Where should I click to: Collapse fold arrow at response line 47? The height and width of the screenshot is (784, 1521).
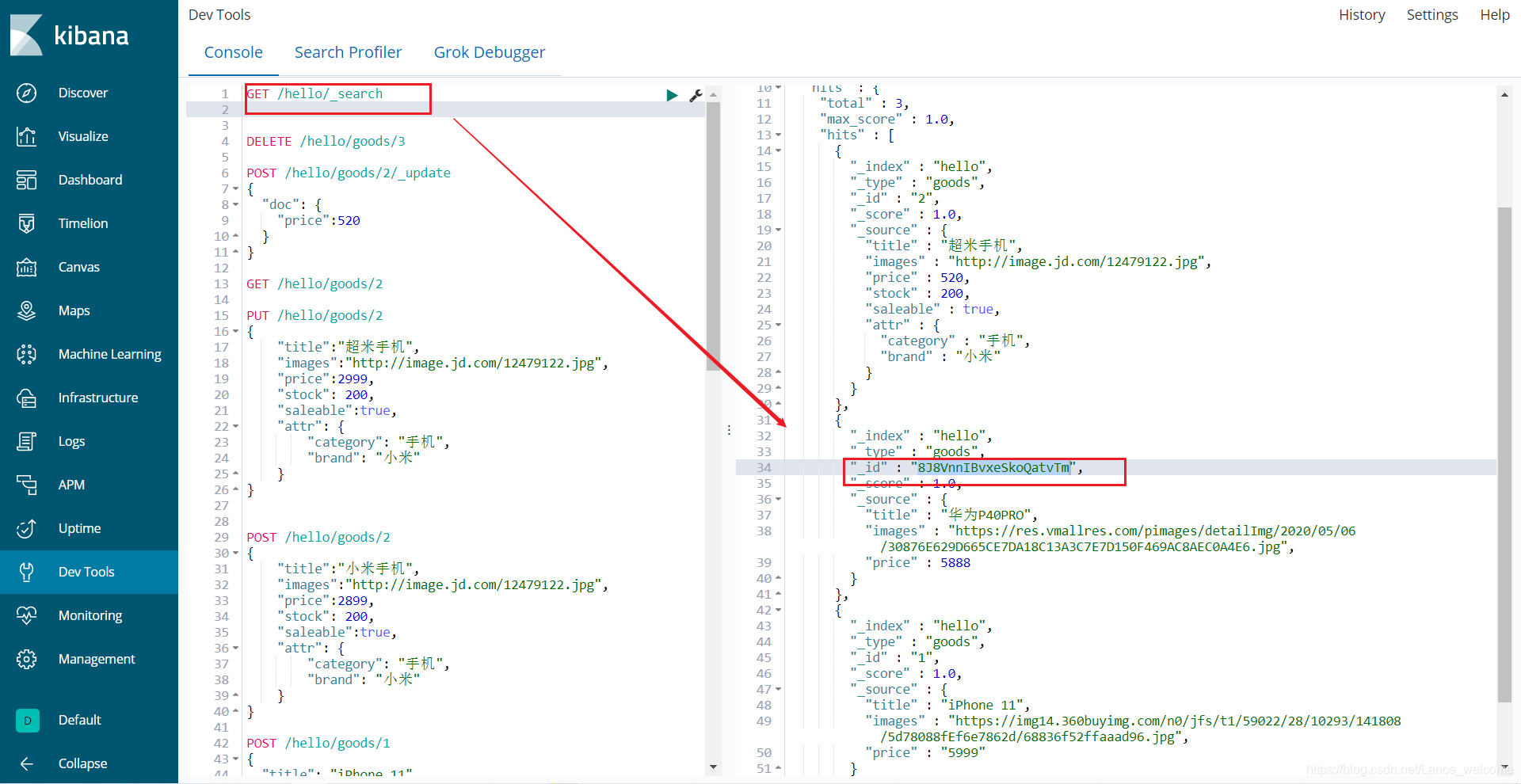[778, 690]
